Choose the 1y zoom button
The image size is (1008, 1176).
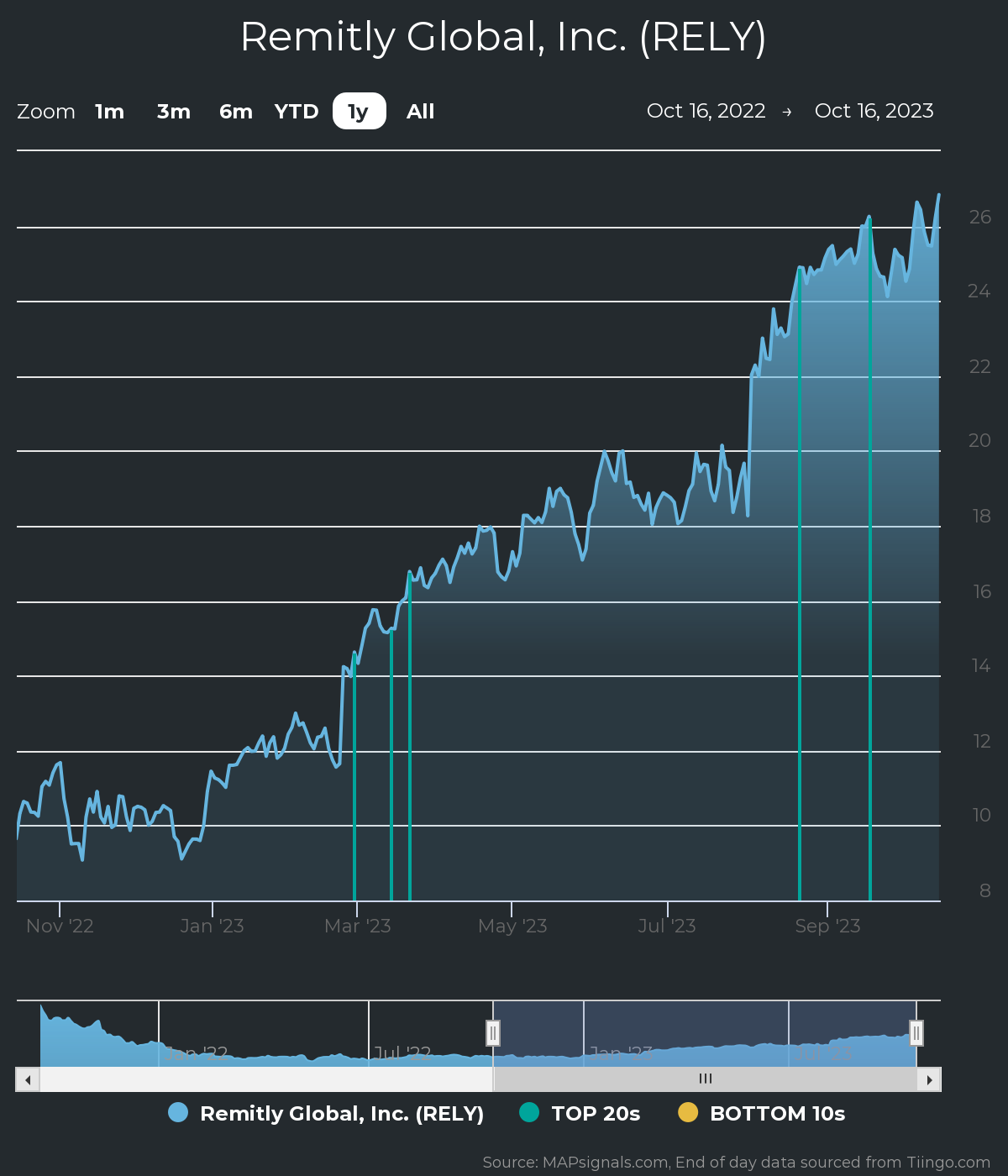pos(359,112)
